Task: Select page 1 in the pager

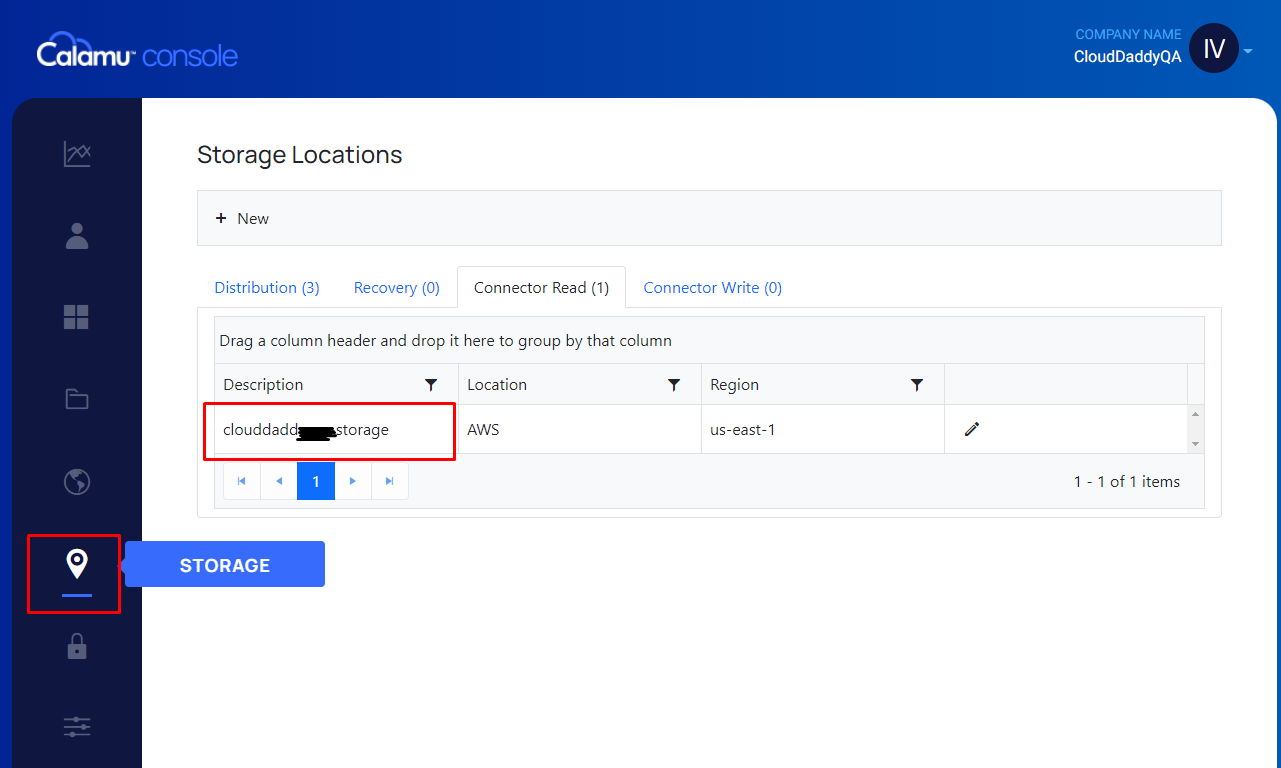Action: pyautogui.click(x=316, y=481)
